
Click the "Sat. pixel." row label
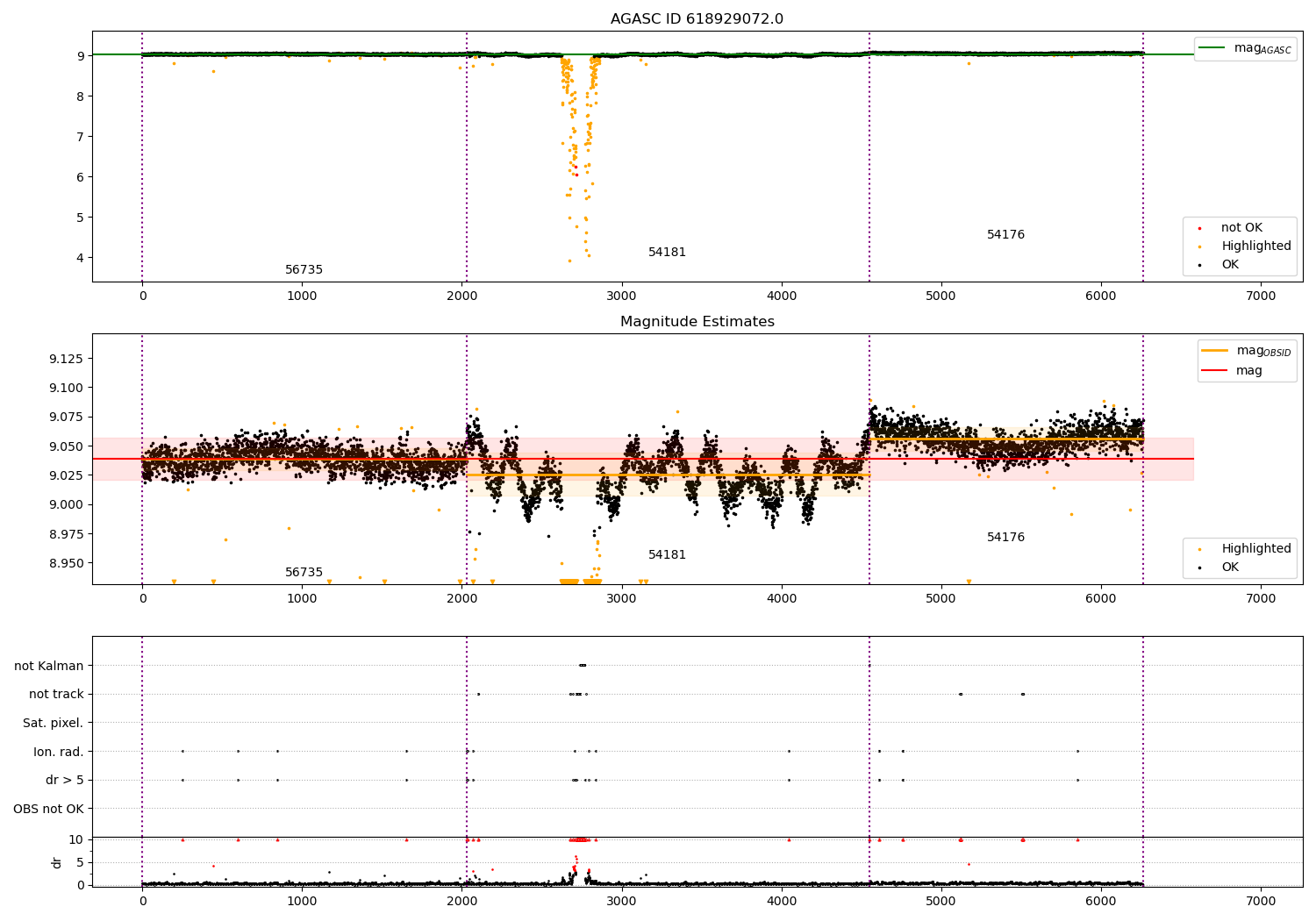coord(54,723)
